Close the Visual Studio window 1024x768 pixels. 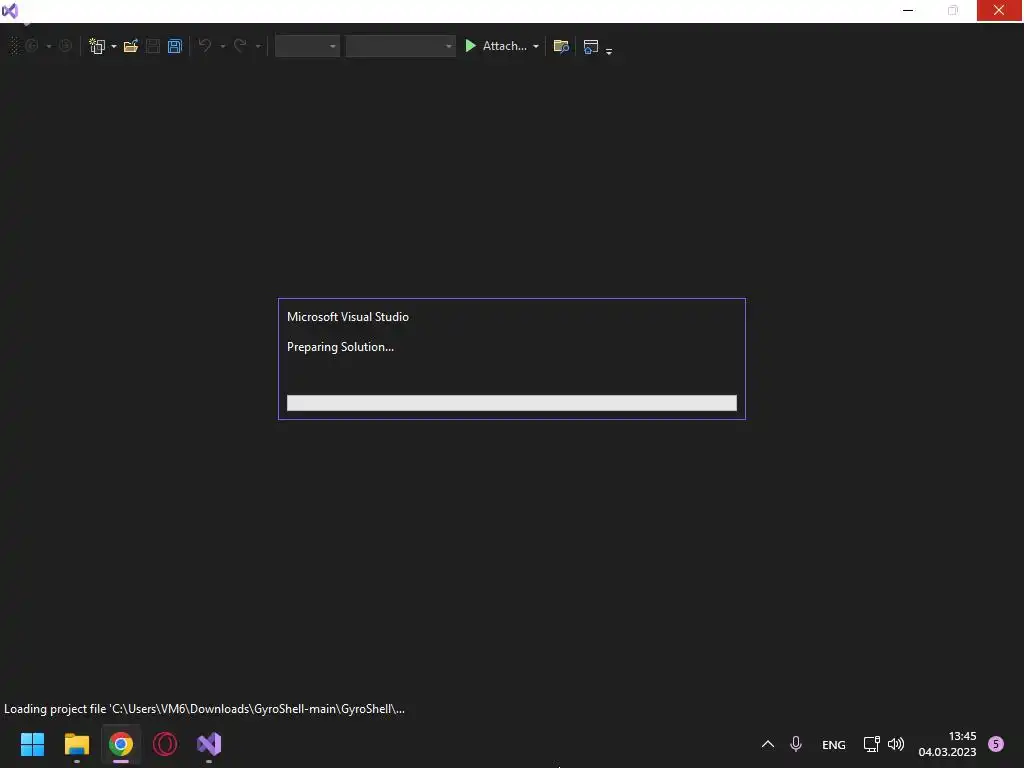pyautogui.click(x=999, y=10)
